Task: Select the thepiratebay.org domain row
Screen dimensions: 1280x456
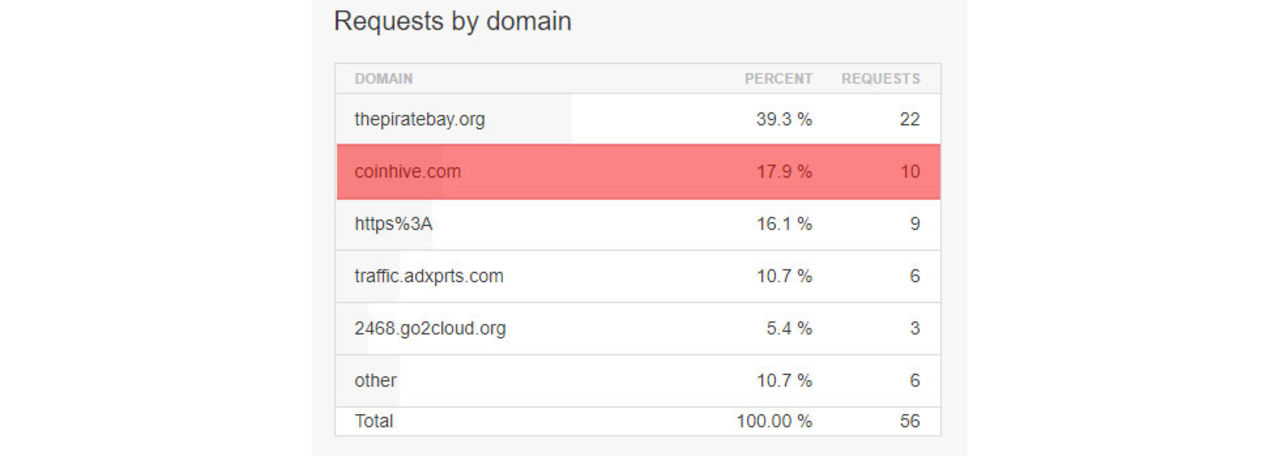Action: click(x=419, y=119)
